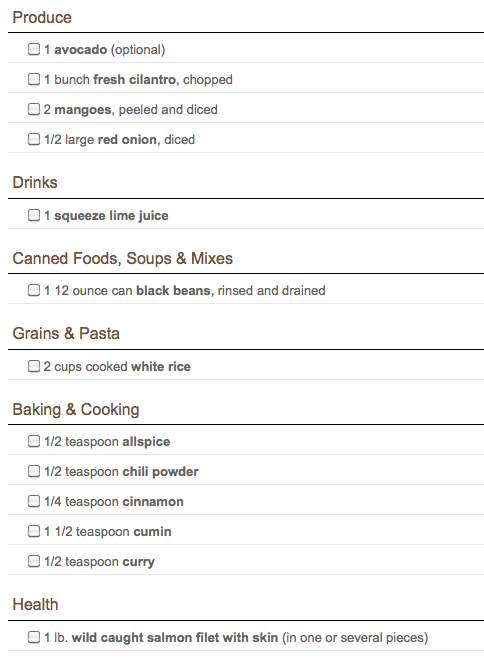Mark cinnamon as checked

point(34,501)
